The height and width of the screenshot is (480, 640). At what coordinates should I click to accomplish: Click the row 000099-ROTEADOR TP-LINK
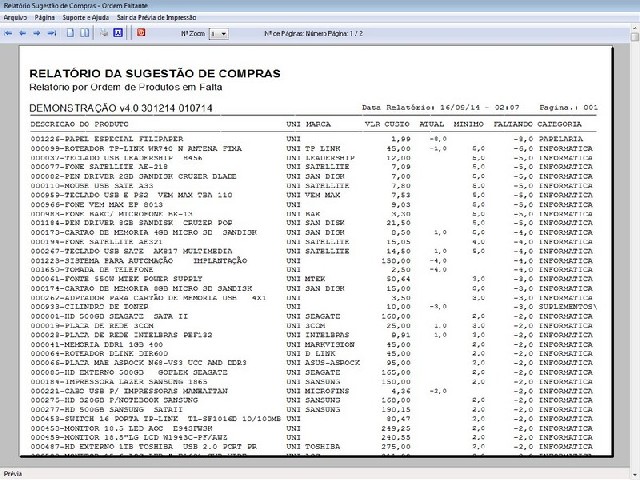point(312,149)
